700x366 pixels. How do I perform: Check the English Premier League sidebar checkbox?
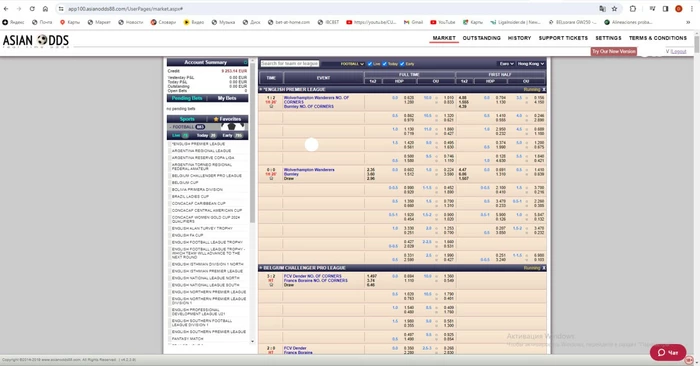click(x=170, y=144)
